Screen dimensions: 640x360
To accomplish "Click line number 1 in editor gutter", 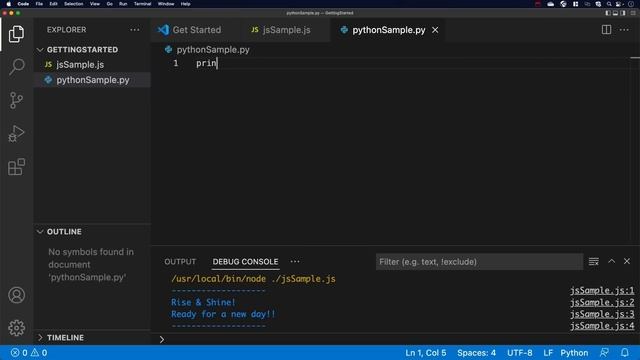I will pos(176,63).
